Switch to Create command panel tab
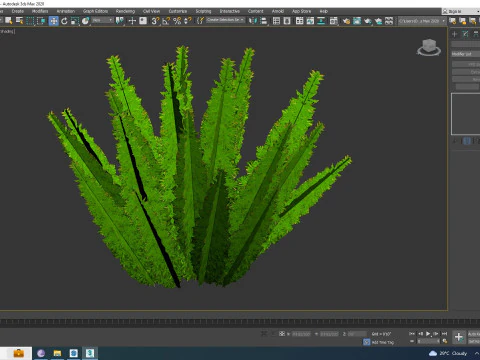This screenshot has width=480, height=360. 454,34
